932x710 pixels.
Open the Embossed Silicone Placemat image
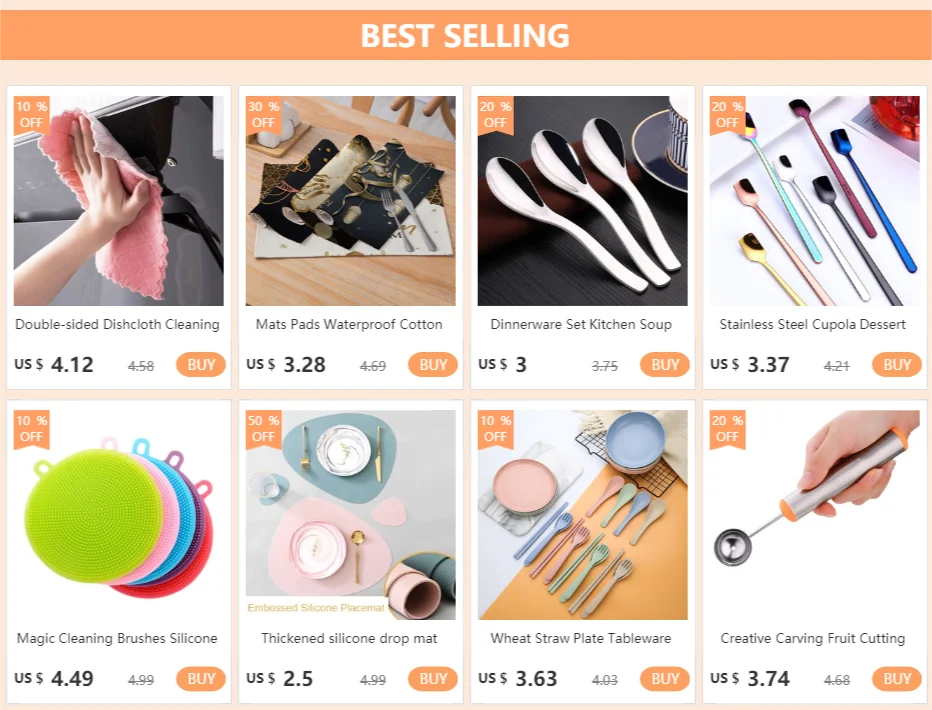pyautogui.click(x=351, y=515)
